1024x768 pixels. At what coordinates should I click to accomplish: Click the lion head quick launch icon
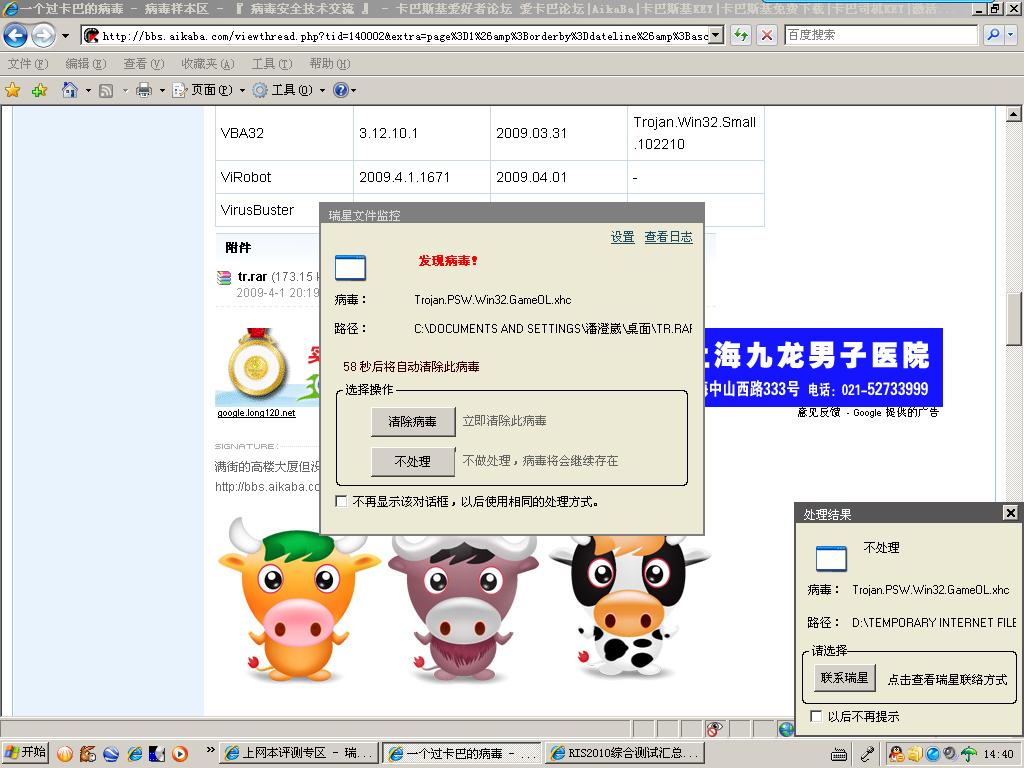pyautogui.click(x=88, y=753)
